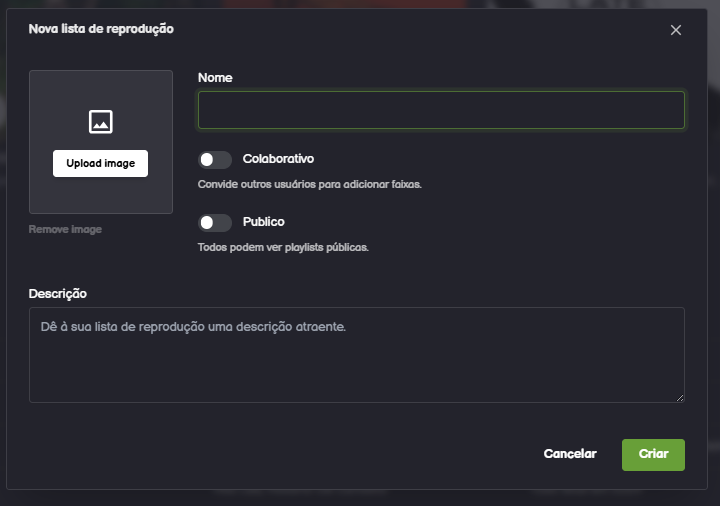Screen dimensions: 720x506
Task: Close the new playlist dialog with X
Action: pyautogui.click(x=676, y=30)
